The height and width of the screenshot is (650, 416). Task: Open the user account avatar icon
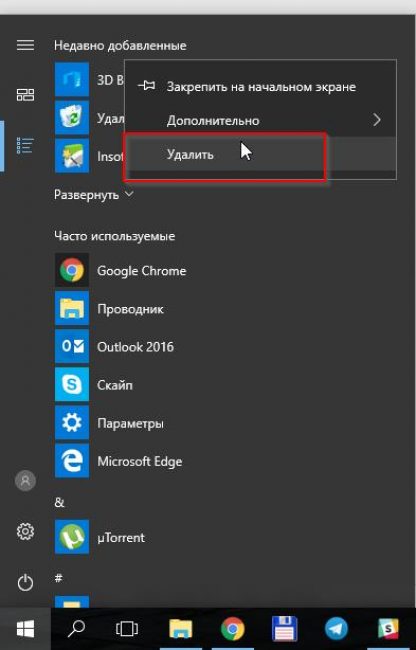25,480
